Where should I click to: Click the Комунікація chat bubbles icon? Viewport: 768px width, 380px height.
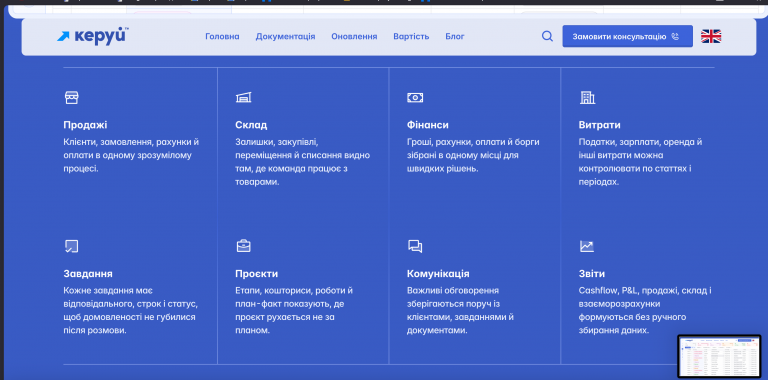[415, 246]
